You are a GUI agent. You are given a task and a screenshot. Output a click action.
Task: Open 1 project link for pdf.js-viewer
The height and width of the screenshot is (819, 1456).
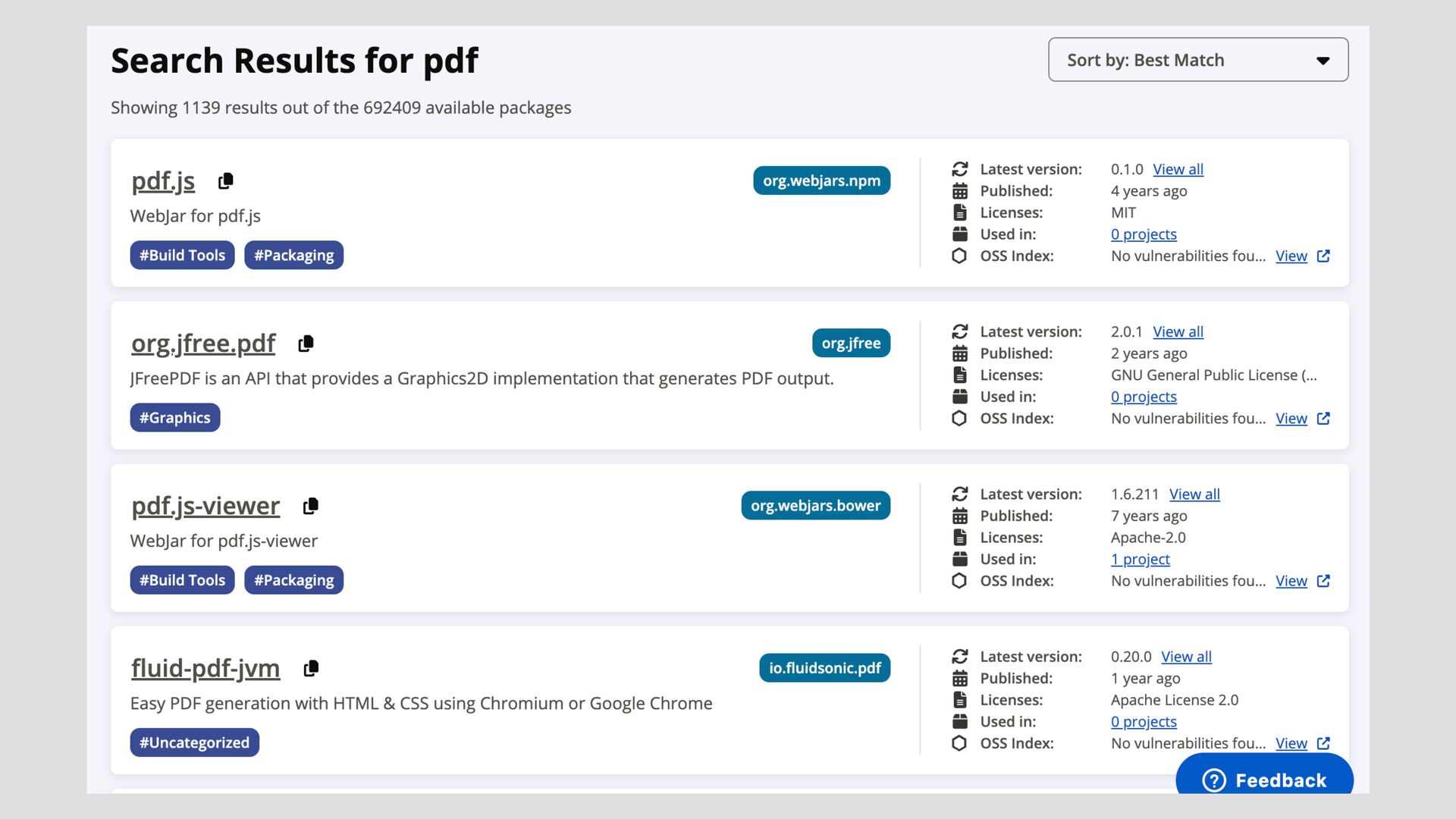coord(1140,559)
